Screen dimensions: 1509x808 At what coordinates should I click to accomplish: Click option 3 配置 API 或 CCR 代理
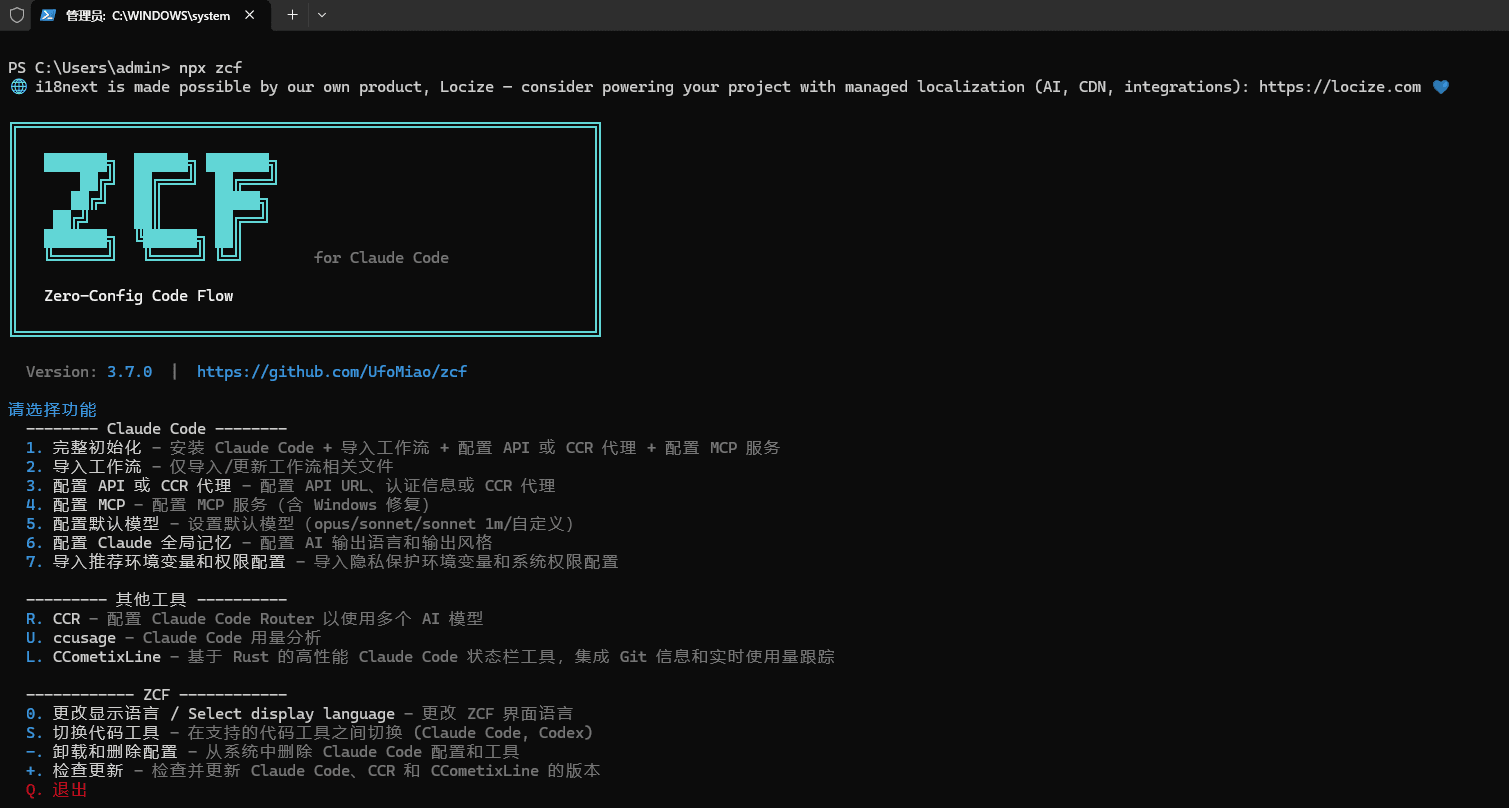(x=291, y=486)
